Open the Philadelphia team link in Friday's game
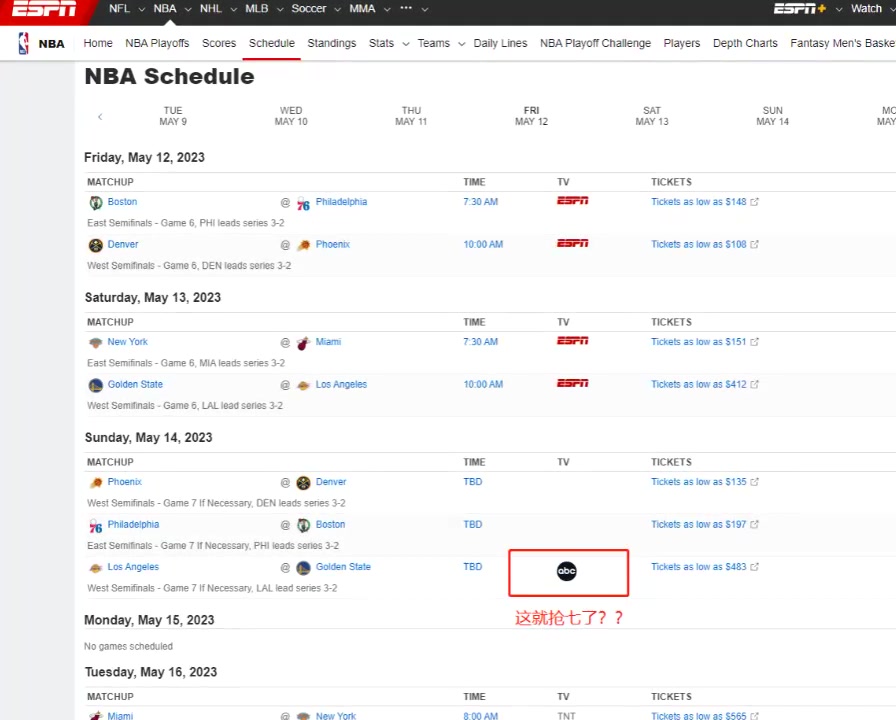This screenshot has width=896, height=720. coord(341,202)
